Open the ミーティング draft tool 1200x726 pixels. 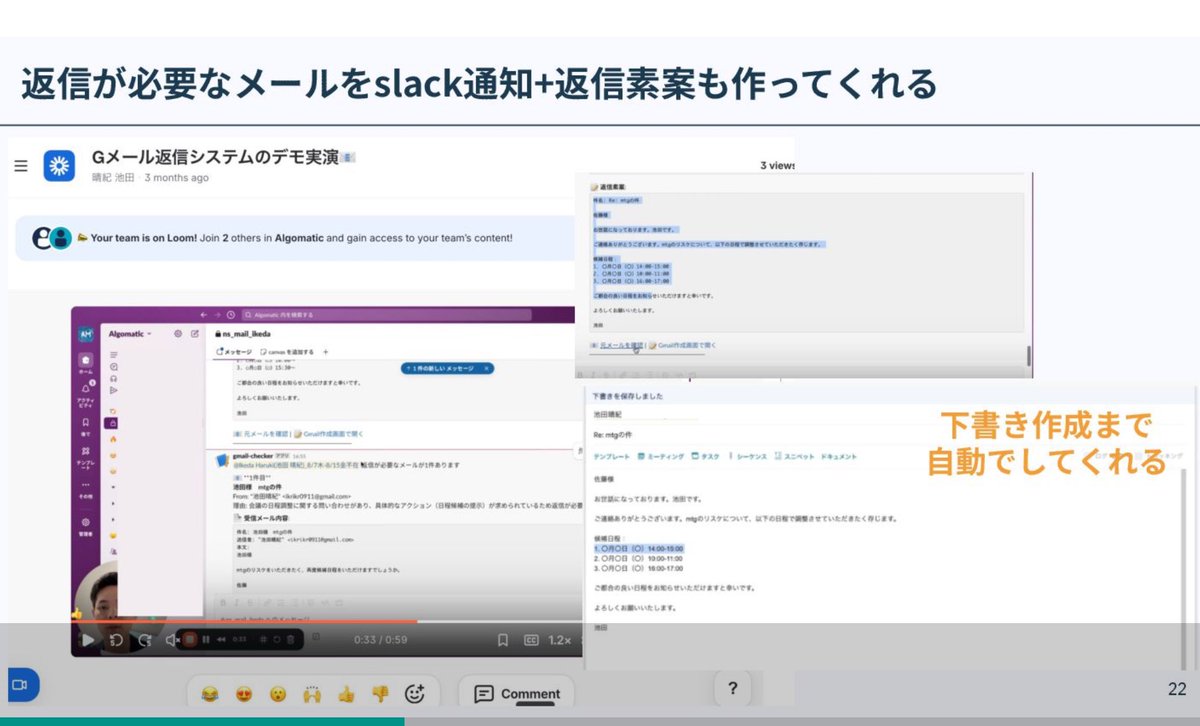[x=661, y=456]
